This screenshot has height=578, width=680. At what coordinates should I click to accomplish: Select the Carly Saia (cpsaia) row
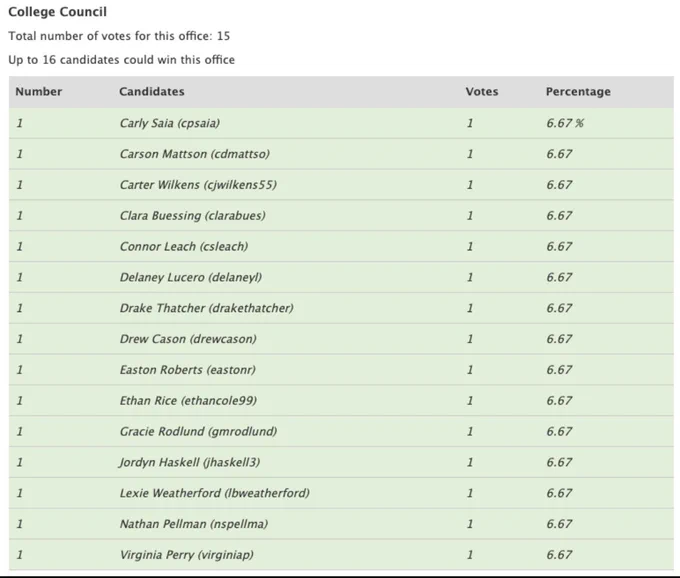[341, 123]
